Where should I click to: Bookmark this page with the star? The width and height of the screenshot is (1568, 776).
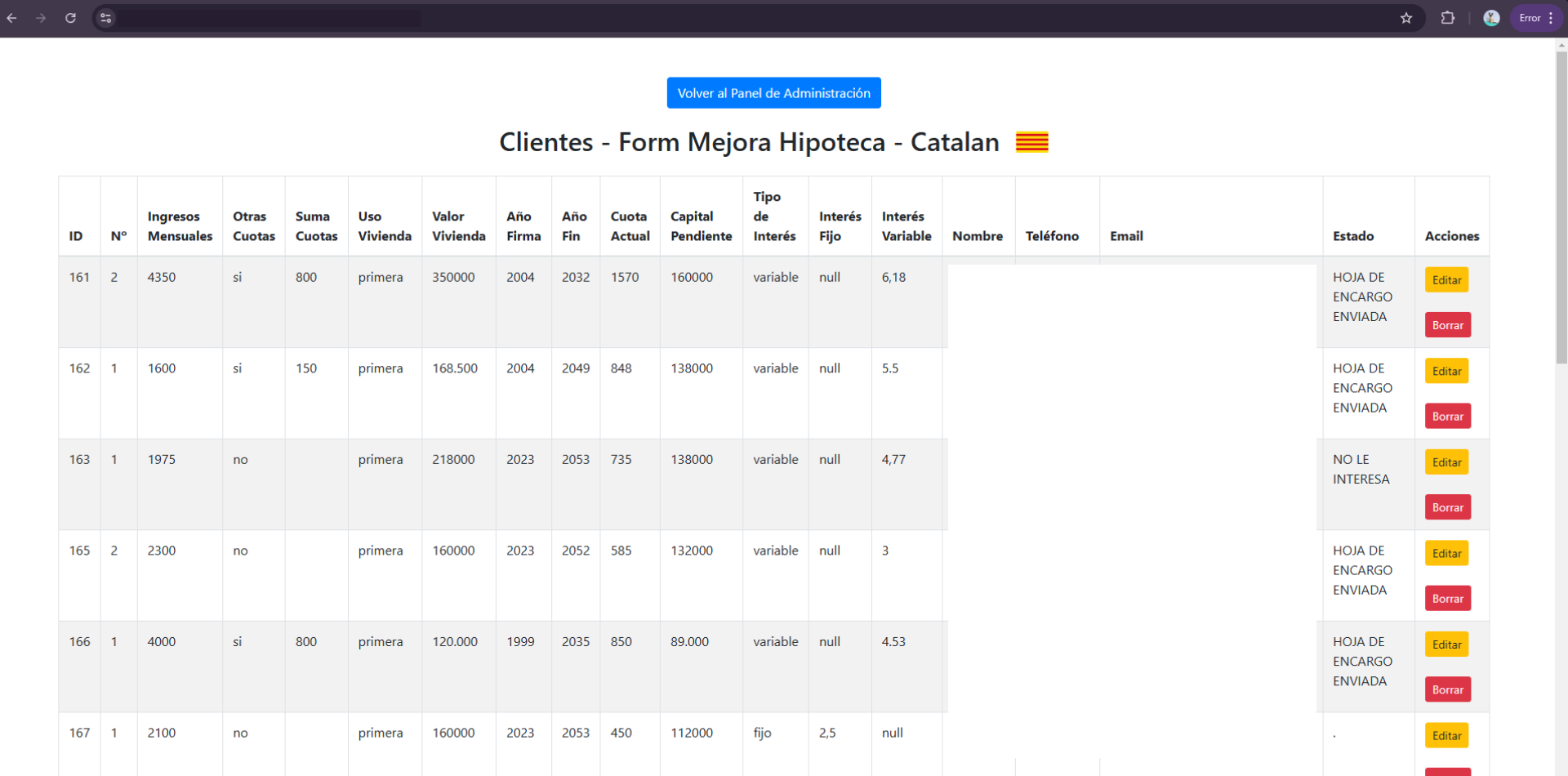[x=1406, y=18]
